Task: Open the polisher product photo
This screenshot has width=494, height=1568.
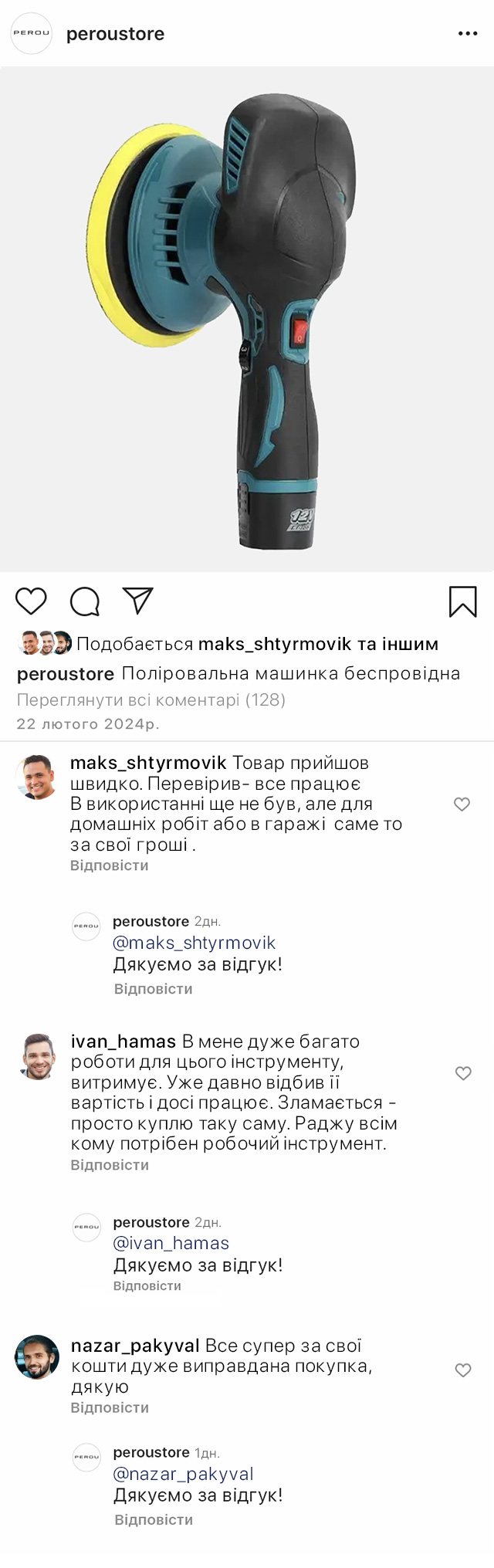Action: 247,318
